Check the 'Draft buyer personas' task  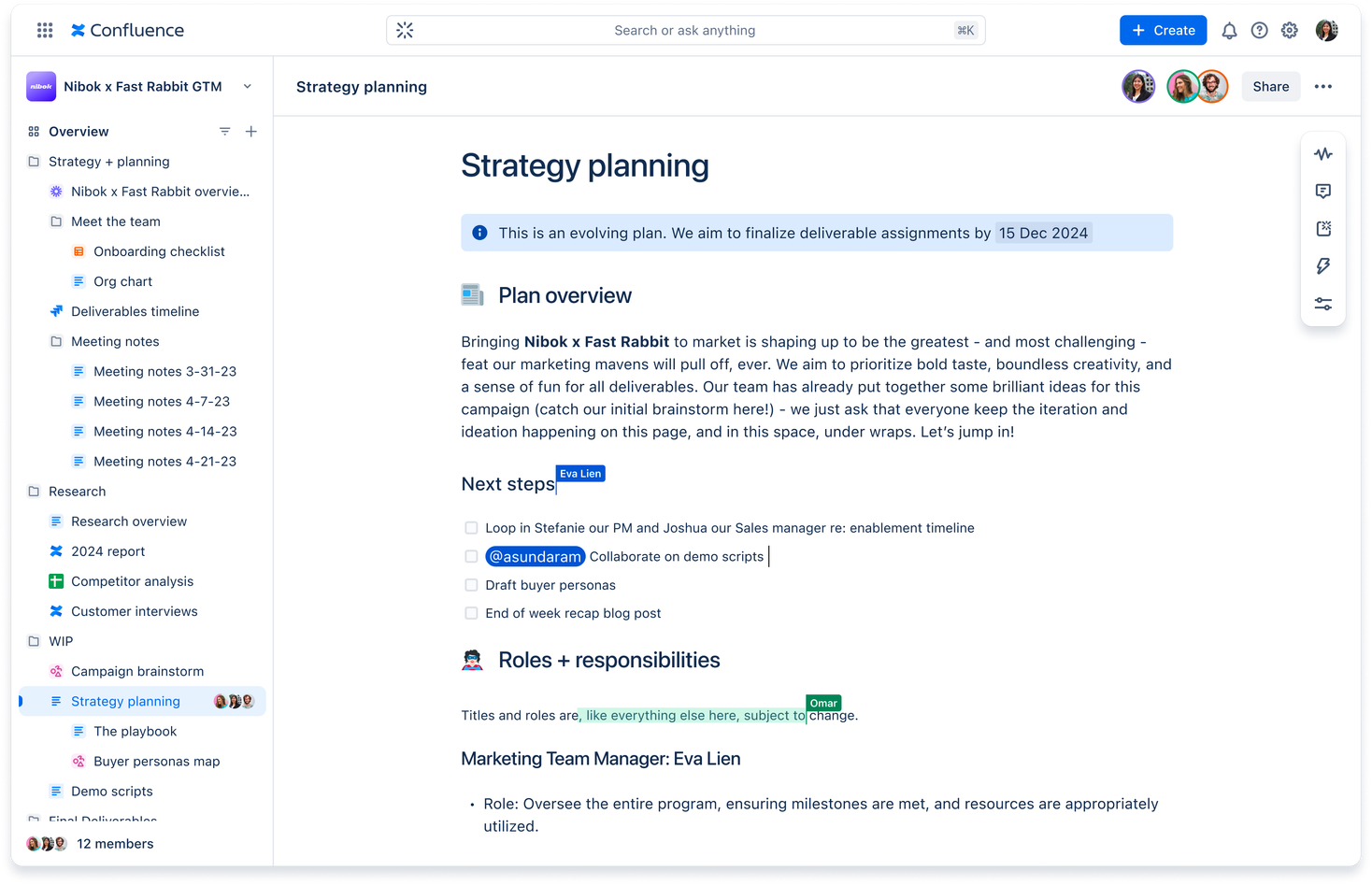(471, 584)
